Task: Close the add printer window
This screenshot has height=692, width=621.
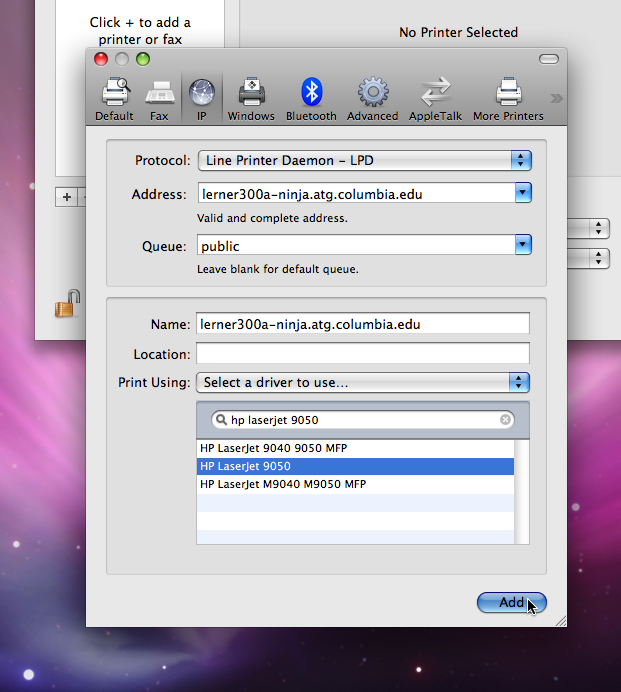Action: pos(101,59)
